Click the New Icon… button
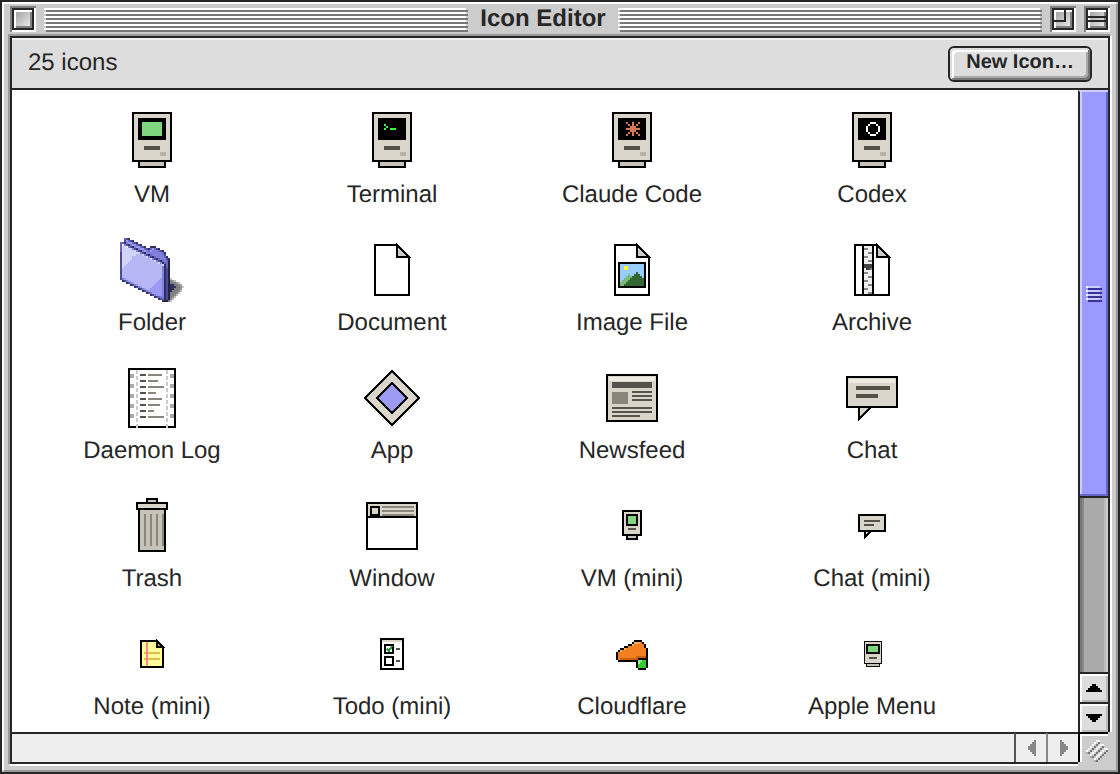 pyautogui.click(x=1019, y=64)
